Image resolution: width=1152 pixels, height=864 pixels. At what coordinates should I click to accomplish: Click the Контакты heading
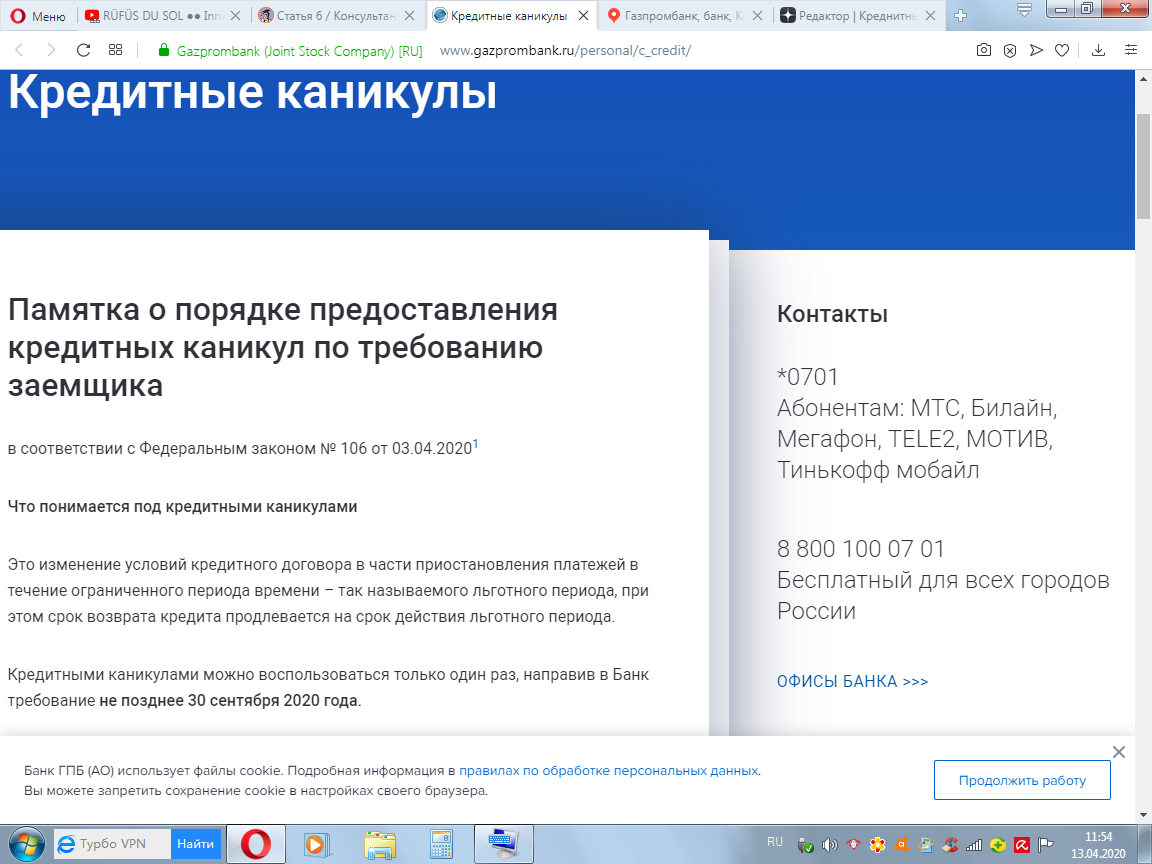[832, 314]
